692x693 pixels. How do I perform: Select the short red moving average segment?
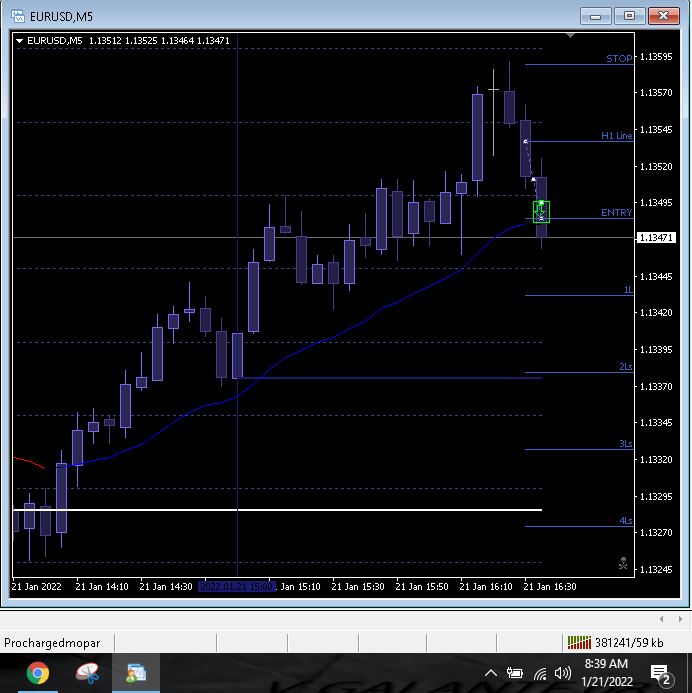point(29,462)
